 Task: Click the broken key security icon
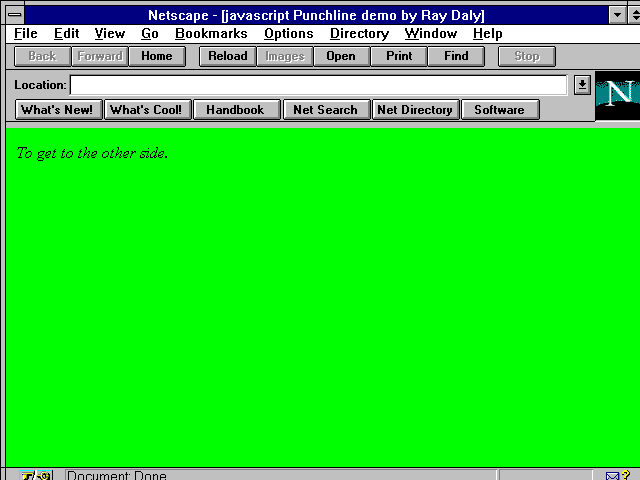click(x=36, y=476)
